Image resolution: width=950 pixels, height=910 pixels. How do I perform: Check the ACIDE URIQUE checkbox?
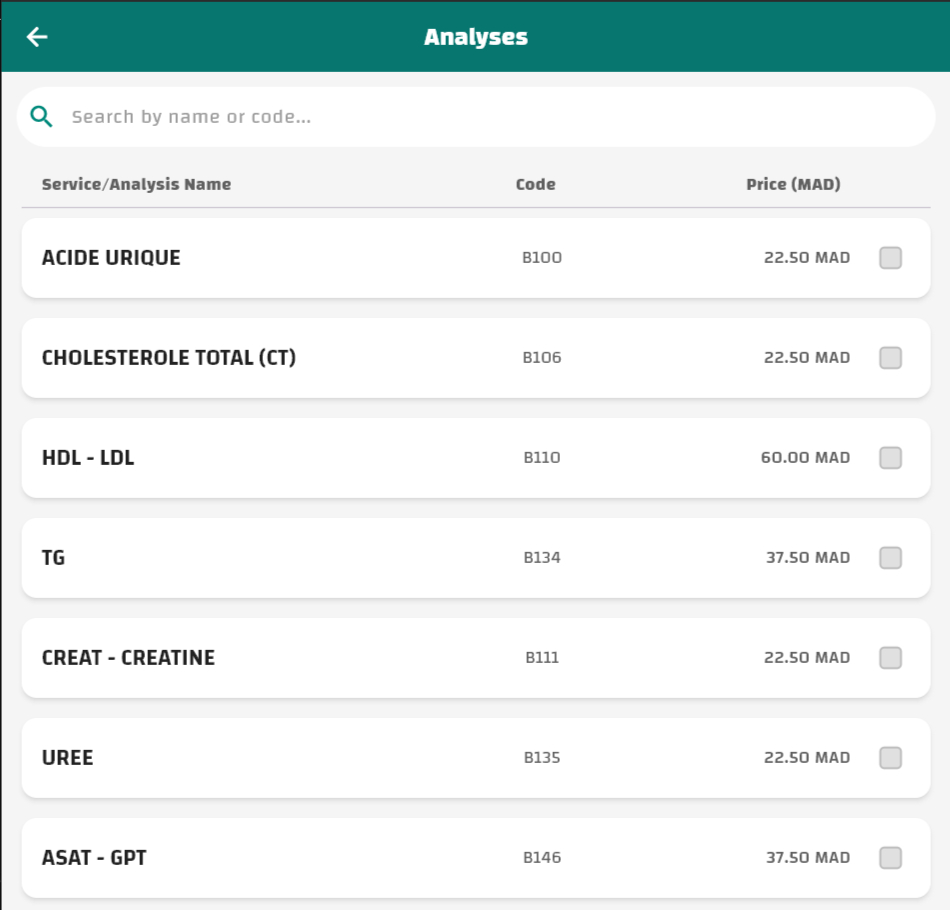pyautogui.click(x=890, y=258)
